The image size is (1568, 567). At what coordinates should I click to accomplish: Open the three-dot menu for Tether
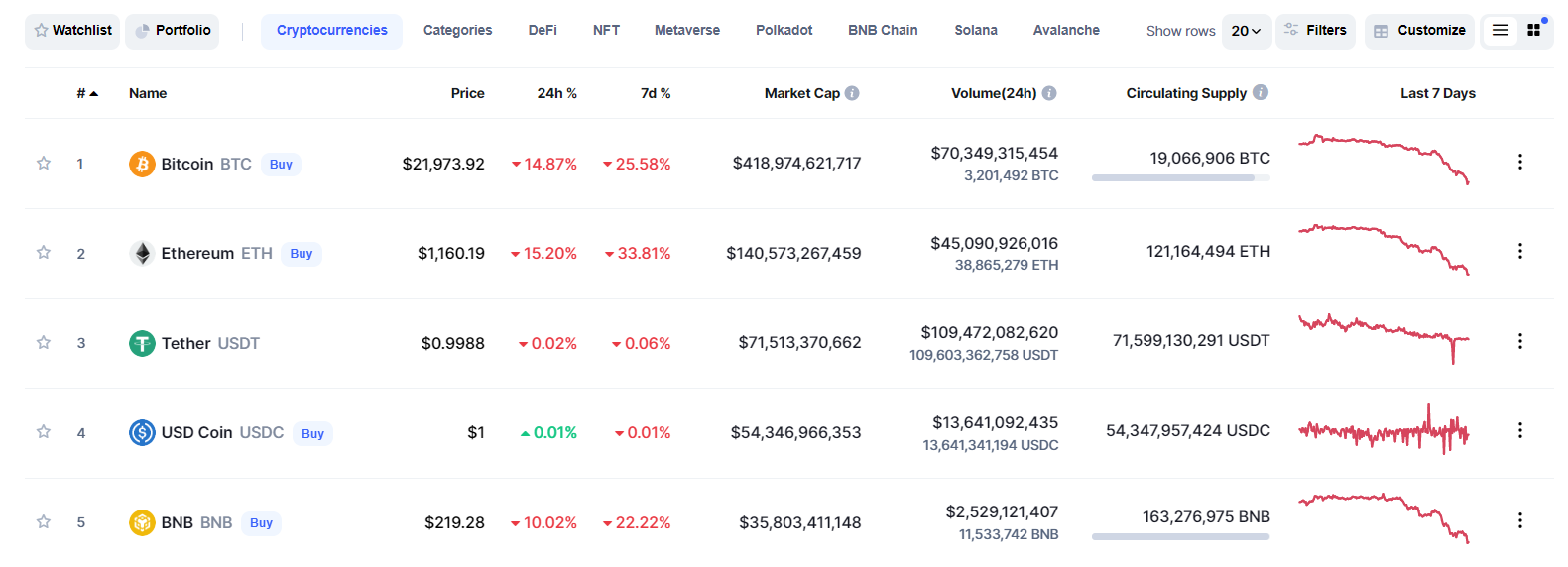(1519, 341)
